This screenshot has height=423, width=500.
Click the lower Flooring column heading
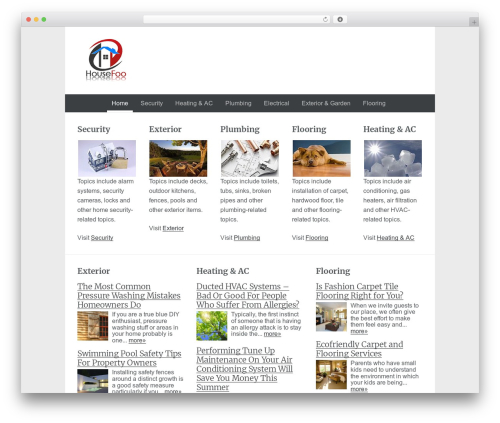coord(333,271)
